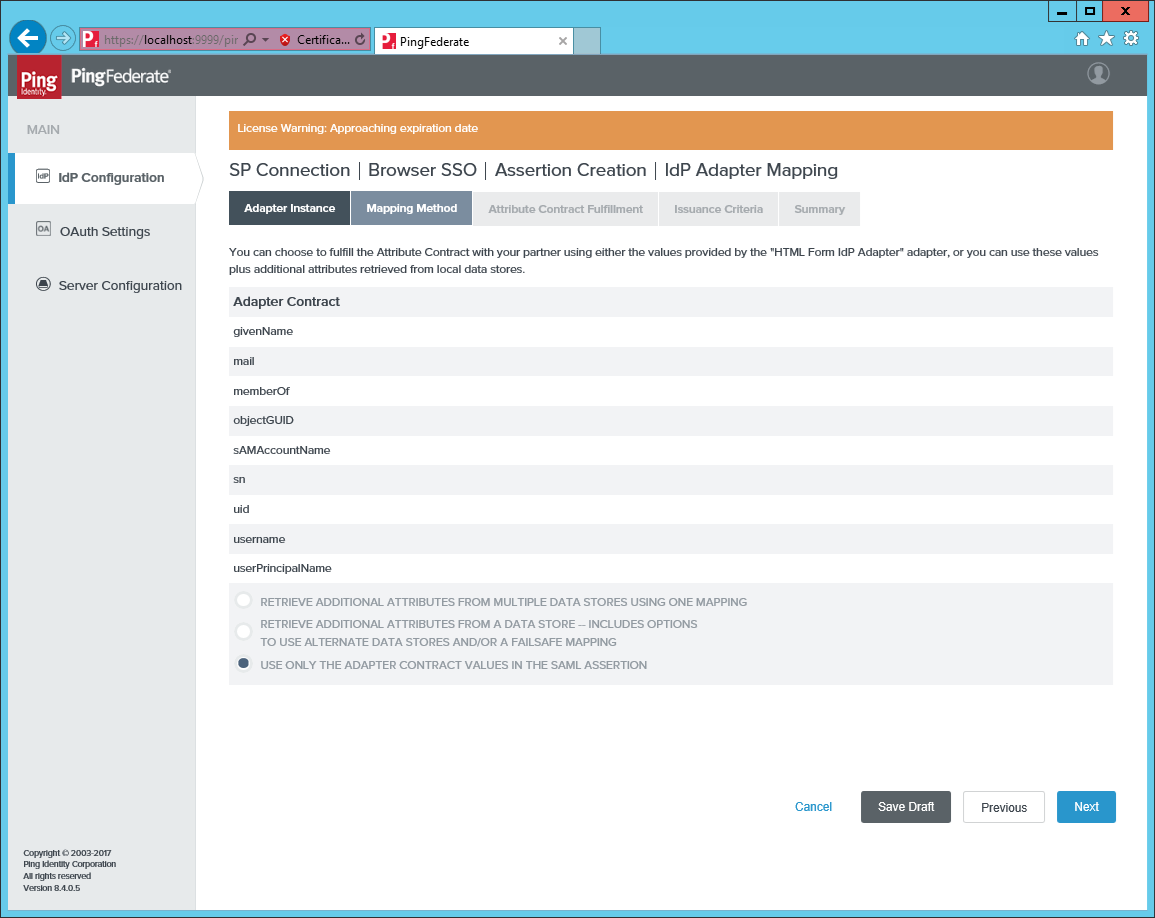This screenshot has width=1155, height=918.
Task: Click the localhost URL address field
Action: [171, 40]
